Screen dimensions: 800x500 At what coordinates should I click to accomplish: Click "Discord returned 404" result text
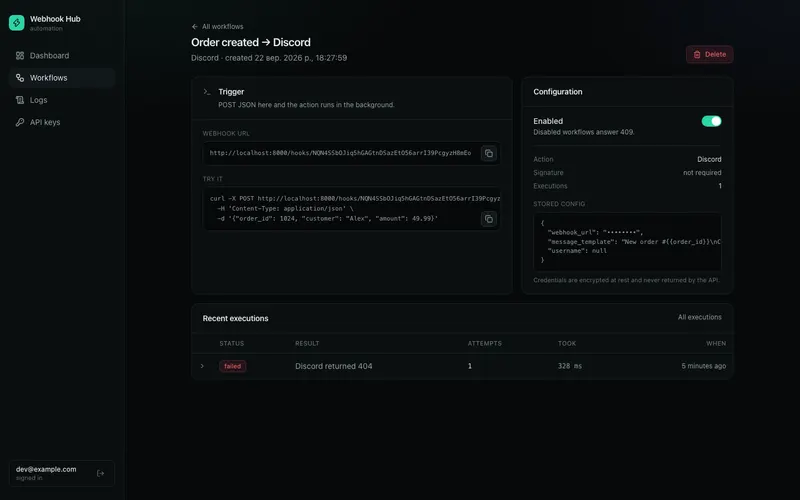(x=334, y=366)
